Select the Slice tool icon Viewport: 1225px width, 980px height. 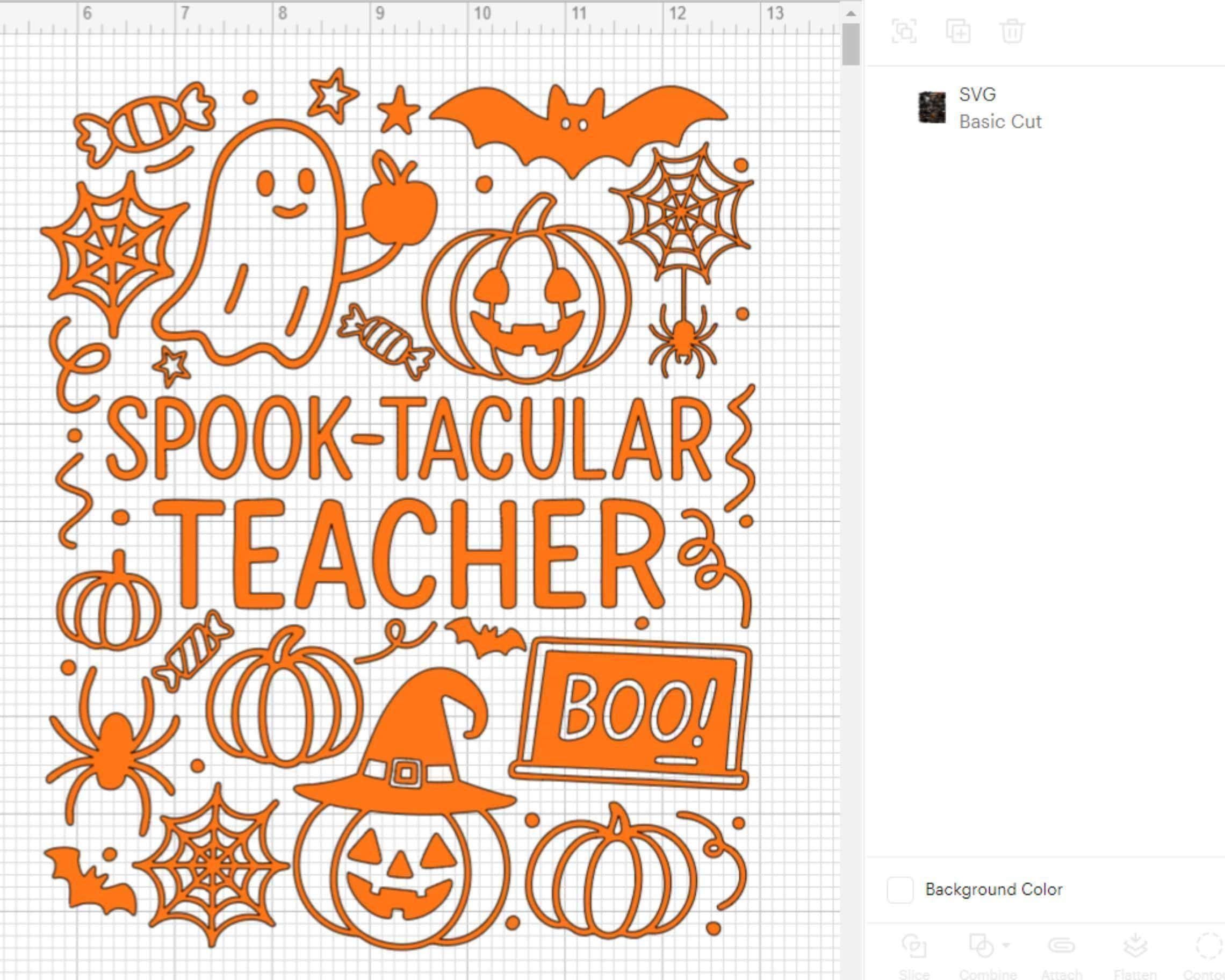(x=914, y=947)
